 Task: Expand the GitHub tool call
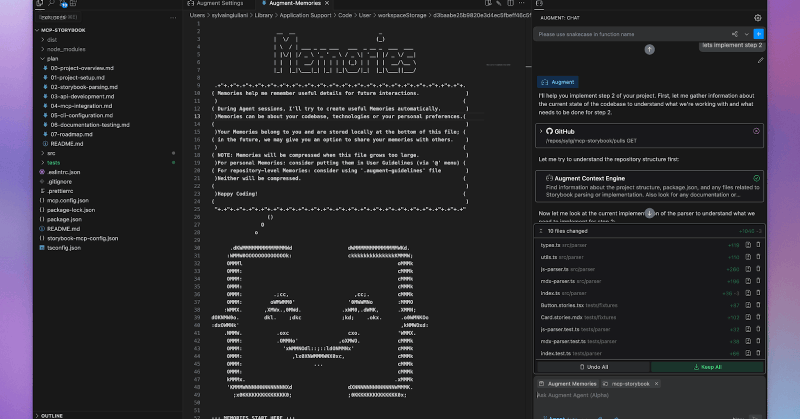click(541, 131)
